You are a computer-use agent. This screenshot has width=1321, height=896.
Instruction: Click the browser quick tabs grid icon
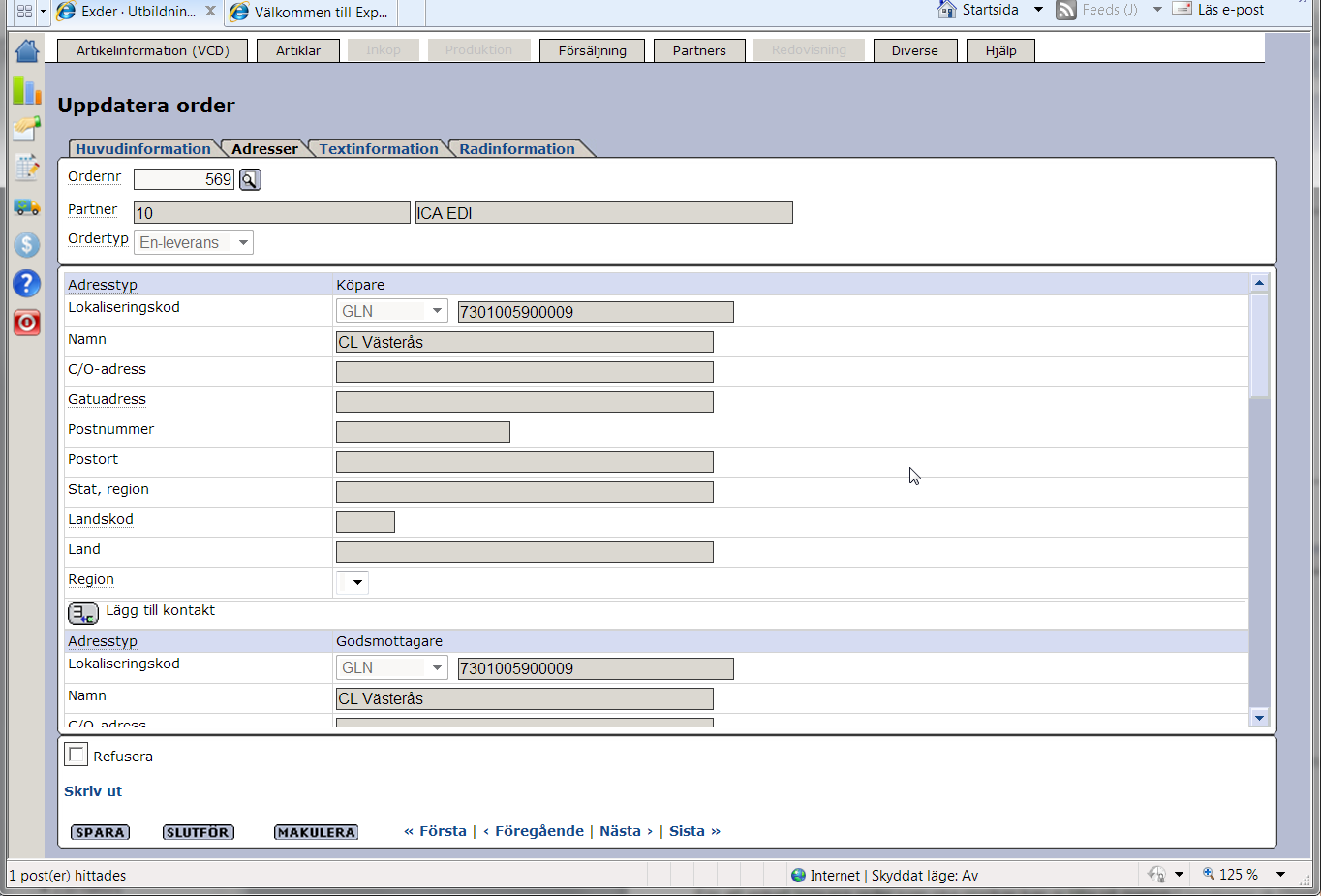coord(24,12)
